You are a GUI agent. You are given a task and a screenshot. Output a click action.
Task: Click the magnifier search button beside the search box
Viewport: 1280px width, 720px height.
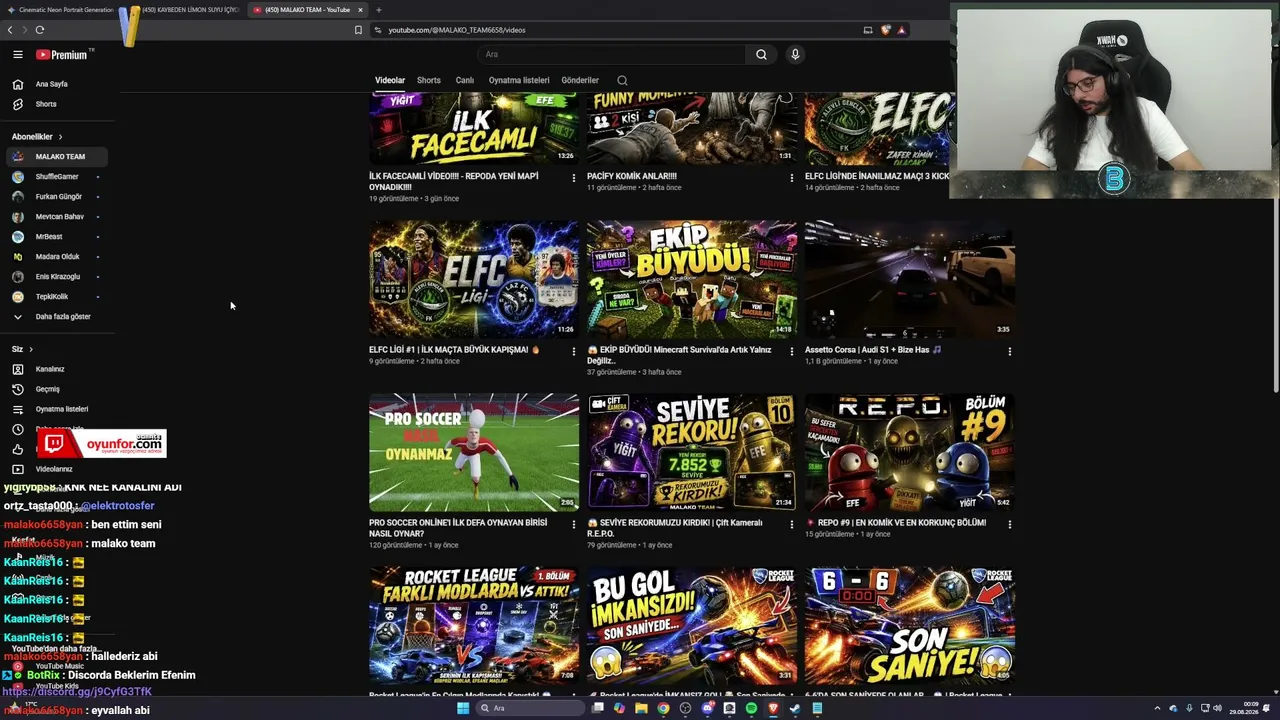tap(761, 55)
